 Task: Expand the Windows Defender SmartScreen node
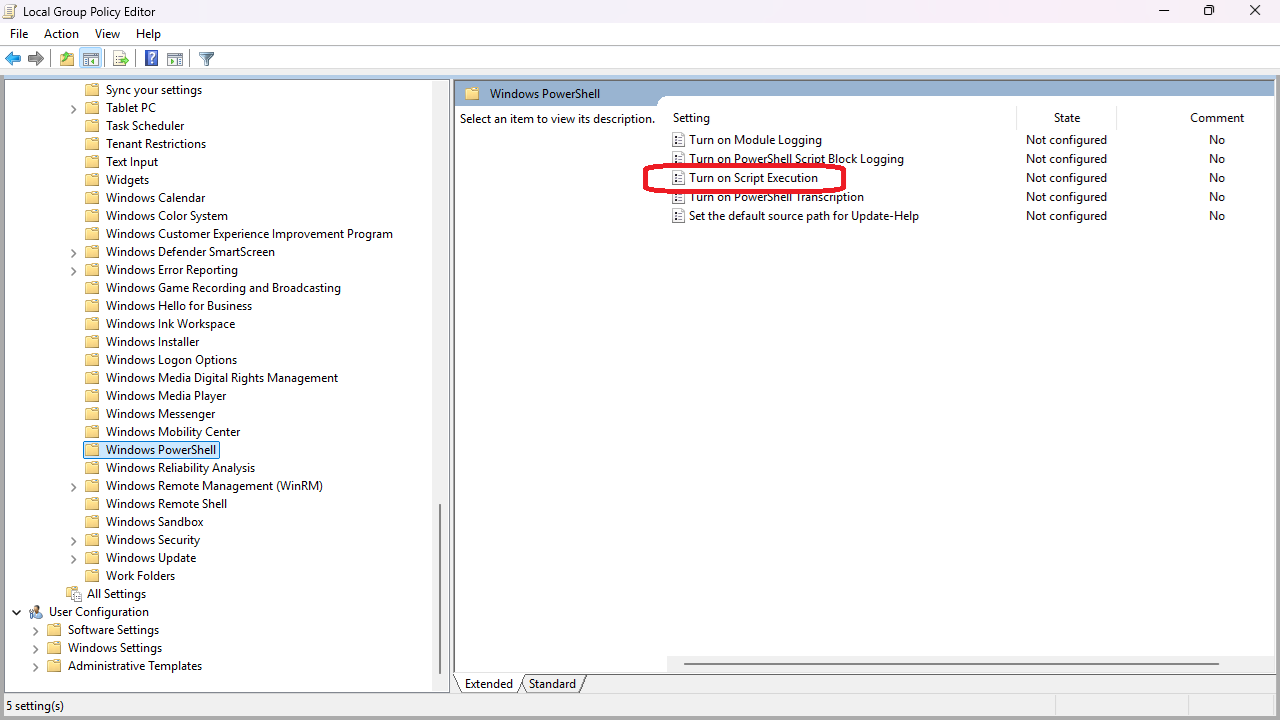point(74,253)
